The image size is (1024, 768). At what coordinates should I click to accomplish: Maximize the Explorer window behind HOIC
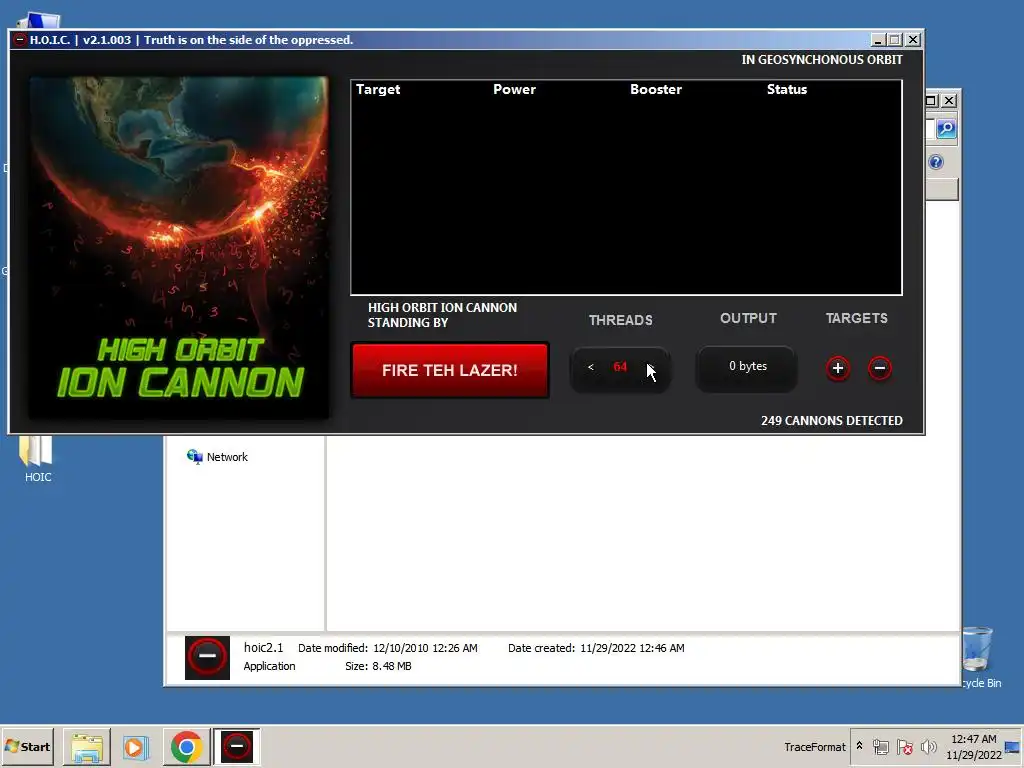[931, 101]
